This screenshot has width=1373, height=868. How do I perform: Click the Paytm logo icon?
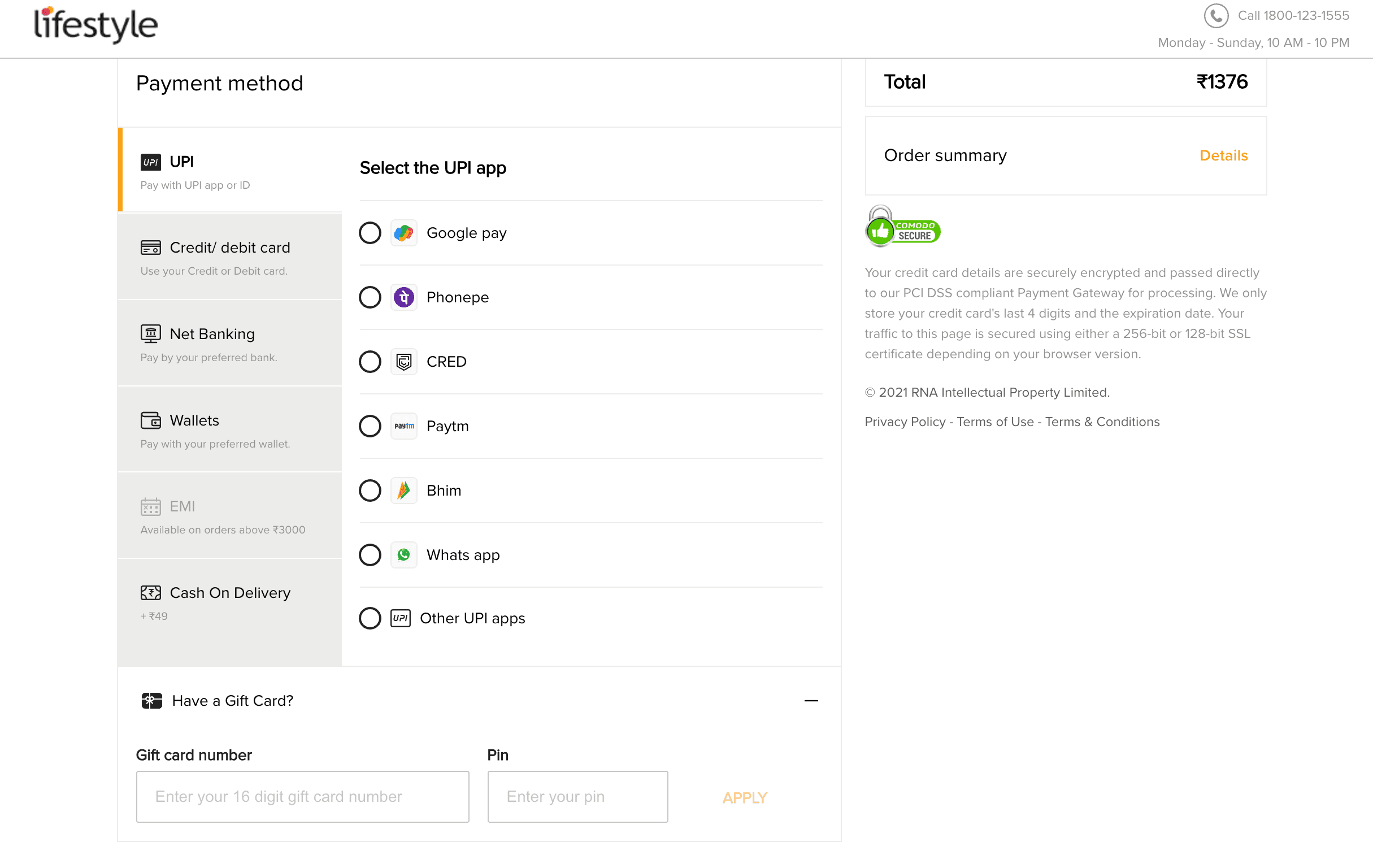[x=403, y=426]
